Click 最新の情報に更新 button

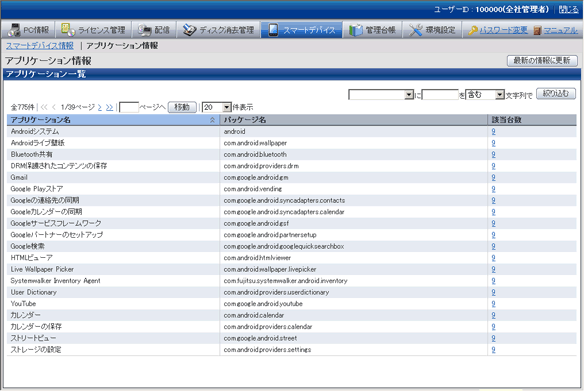pyautogui.click(x=542, y=60)
